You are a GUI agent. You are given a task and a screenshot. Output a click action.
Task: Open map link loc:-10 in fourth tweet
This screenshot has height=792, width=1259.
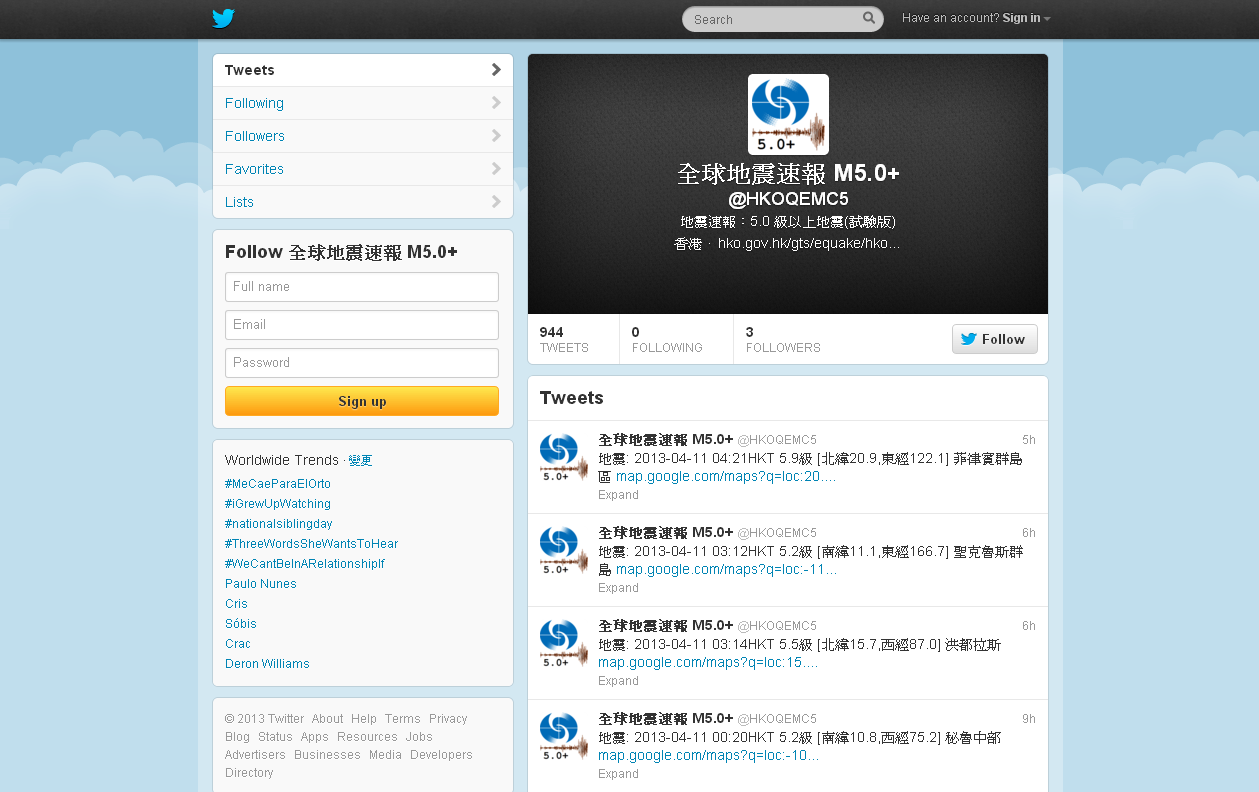[709, 756]
